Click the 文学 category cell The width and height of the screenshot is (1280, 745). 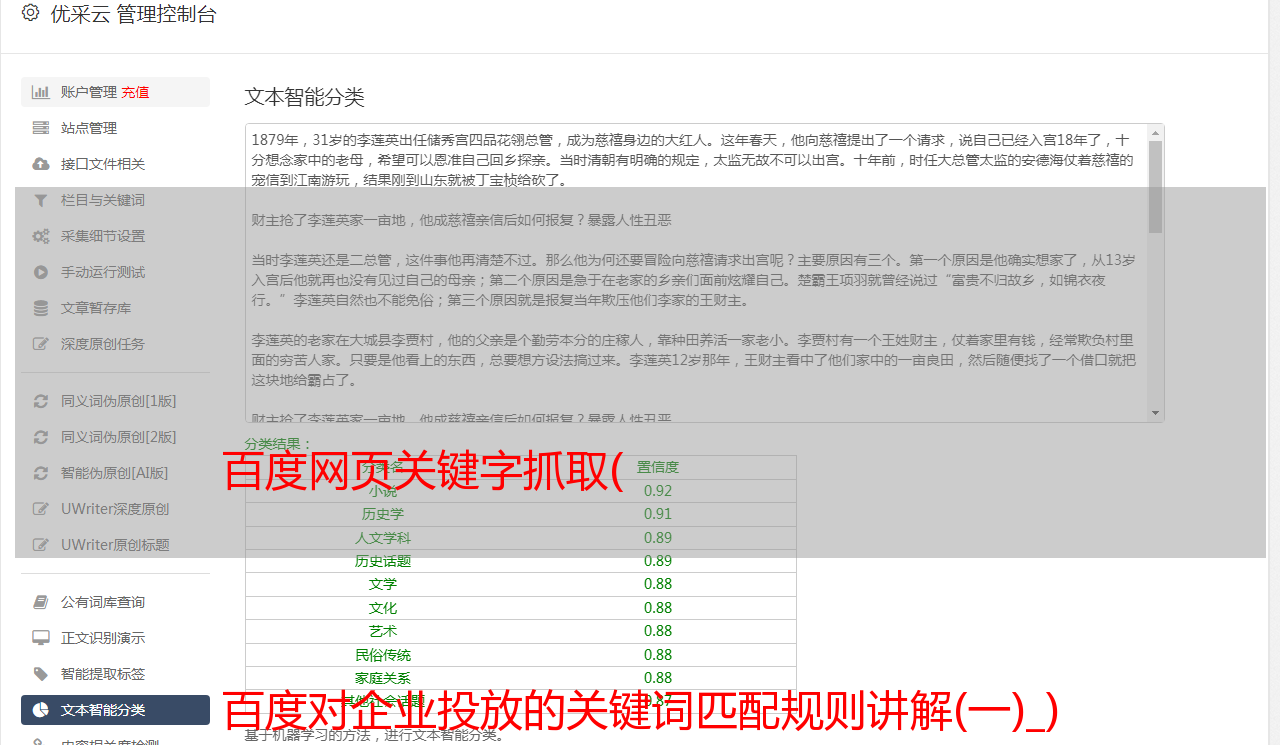[383, 584]
